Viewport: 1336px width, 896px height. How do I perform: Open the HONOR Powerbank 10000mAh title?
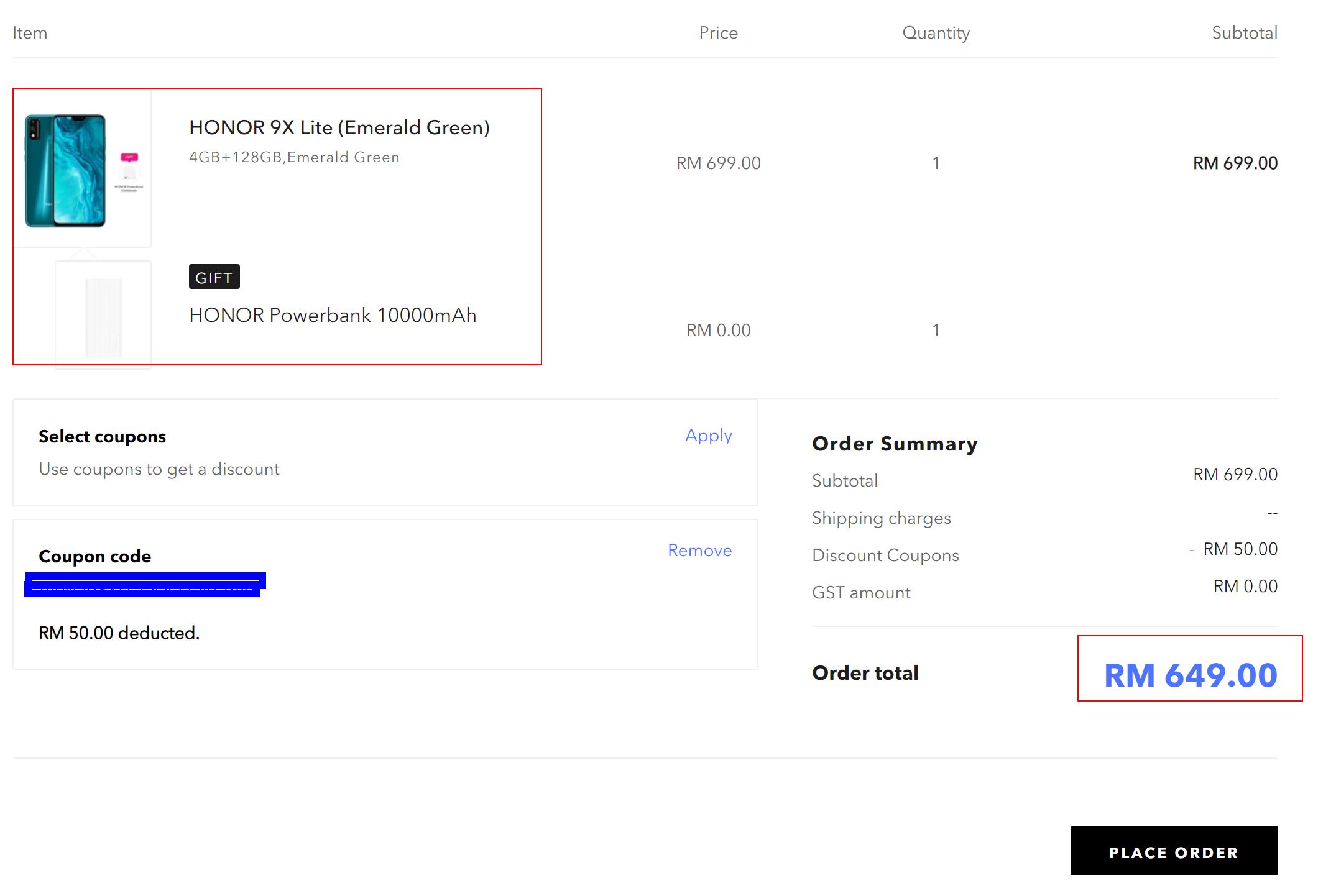click(333, 315)
